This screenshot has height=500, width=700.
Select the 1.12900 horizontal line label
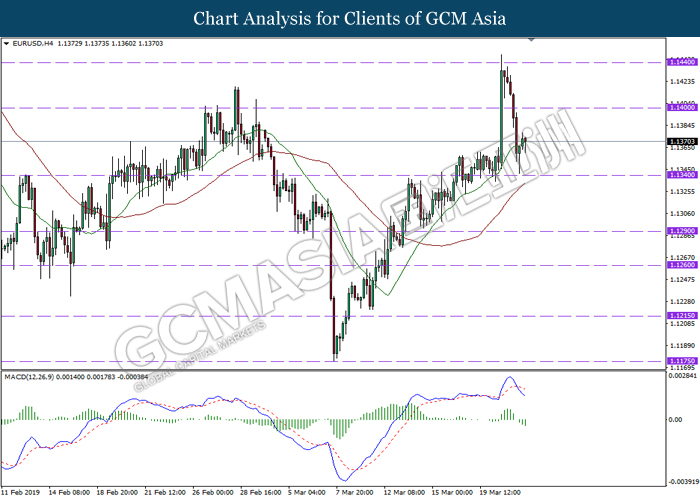tap(682, 231)
